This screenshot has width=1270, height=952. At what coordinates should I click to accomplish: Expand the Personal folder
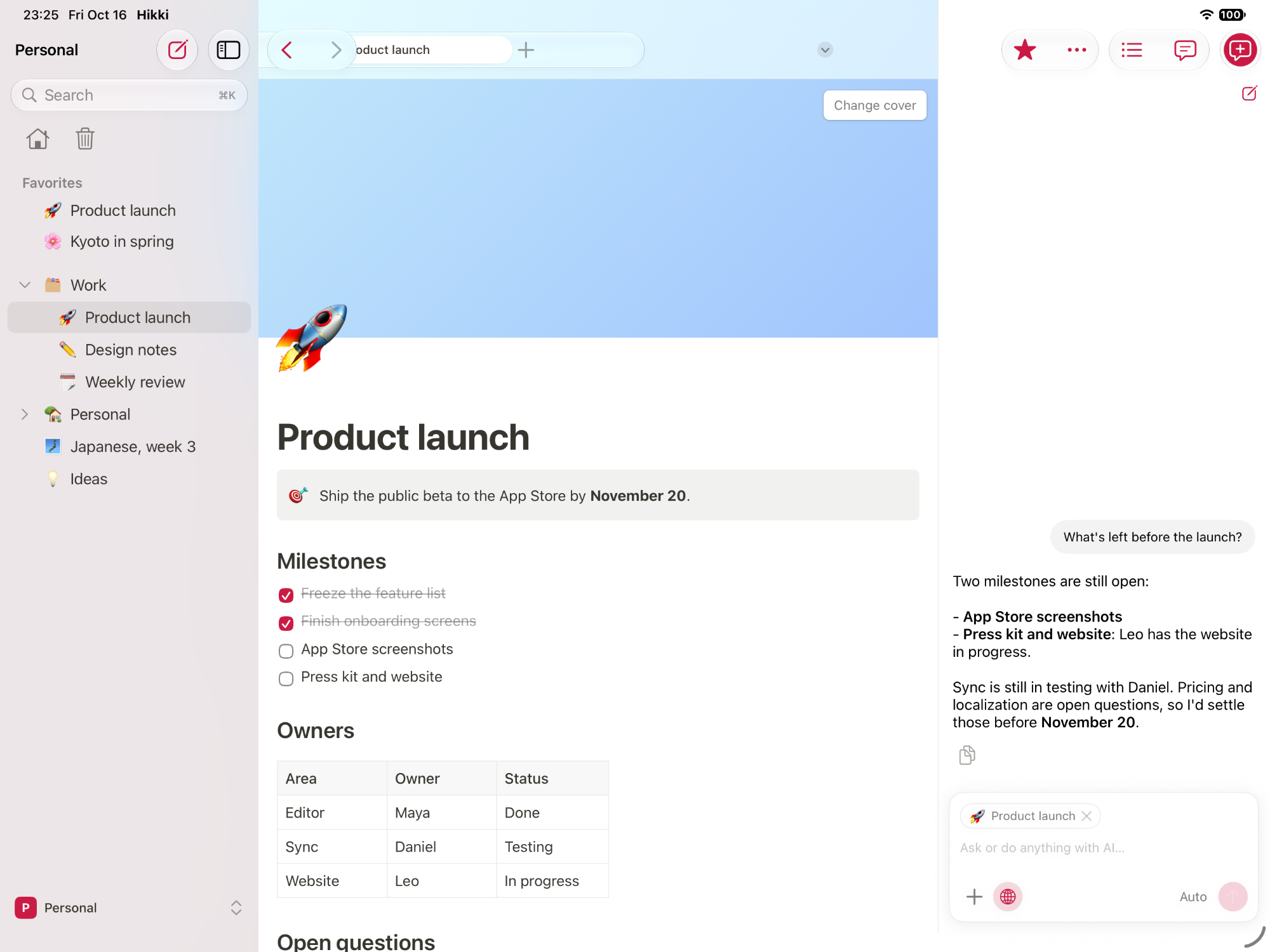tap(25, 414)
